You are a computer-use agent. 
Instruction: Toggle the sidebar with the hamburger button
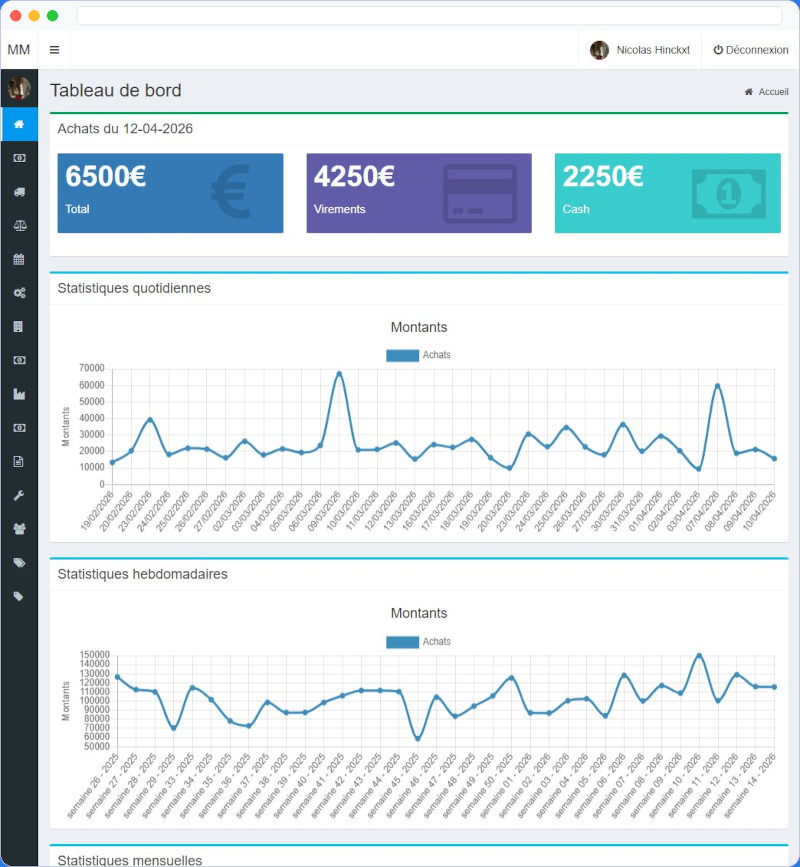(x=54, y=49)
